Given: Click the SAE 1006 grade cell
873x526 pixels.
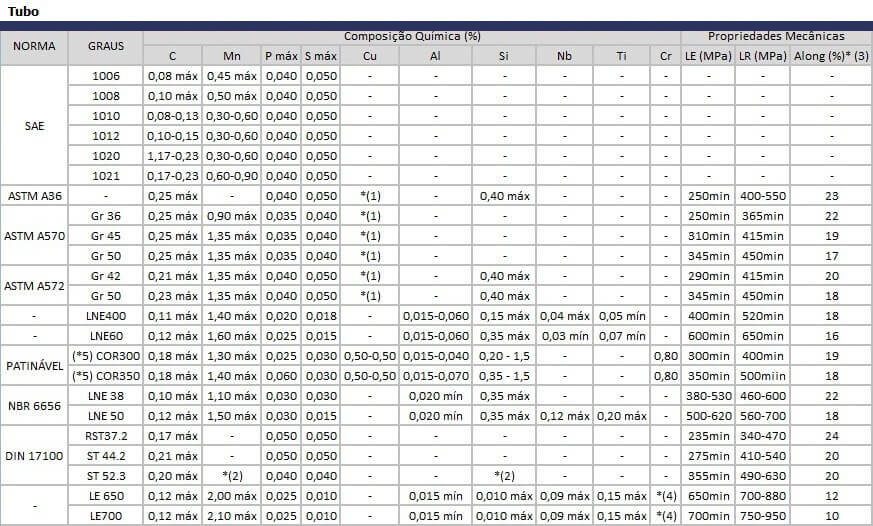Looking at the screenshot, I should (x=105, y=76).
